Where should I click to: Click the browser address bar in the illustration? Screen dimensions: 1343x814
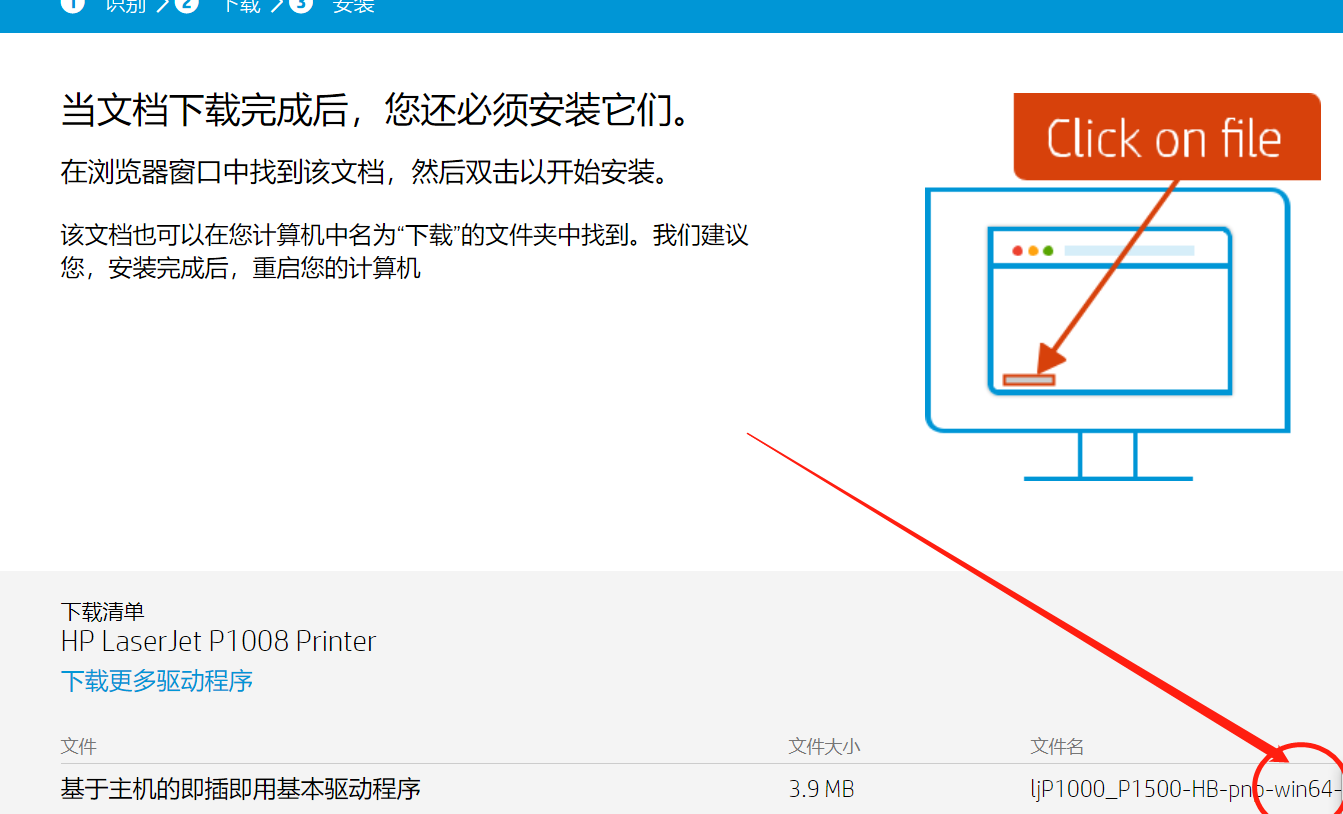click(x=1130, y=250)
